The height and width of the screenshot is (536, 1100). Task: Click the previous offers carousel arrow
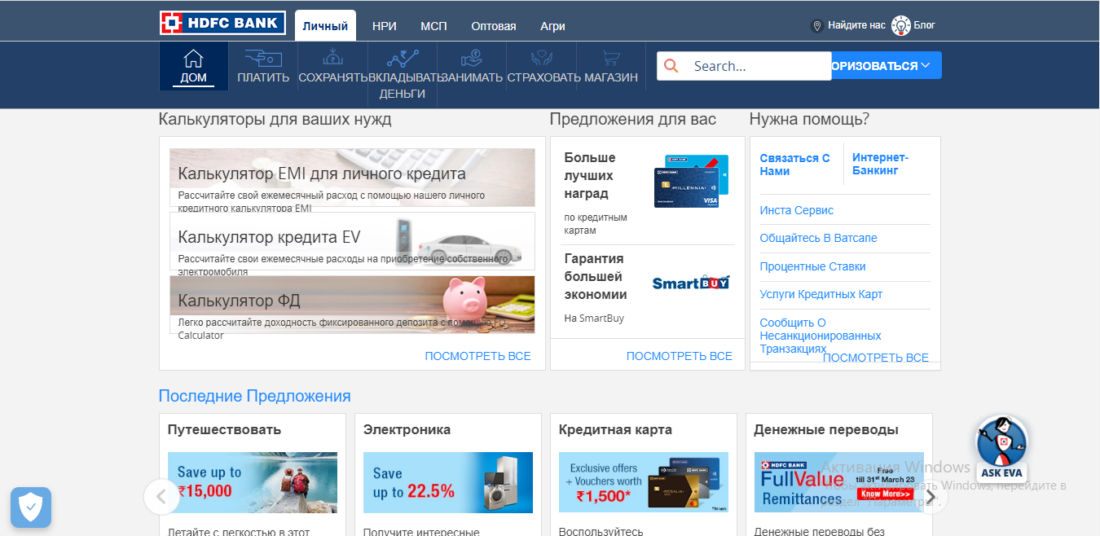pyautogui.click(x=161, y=497)
